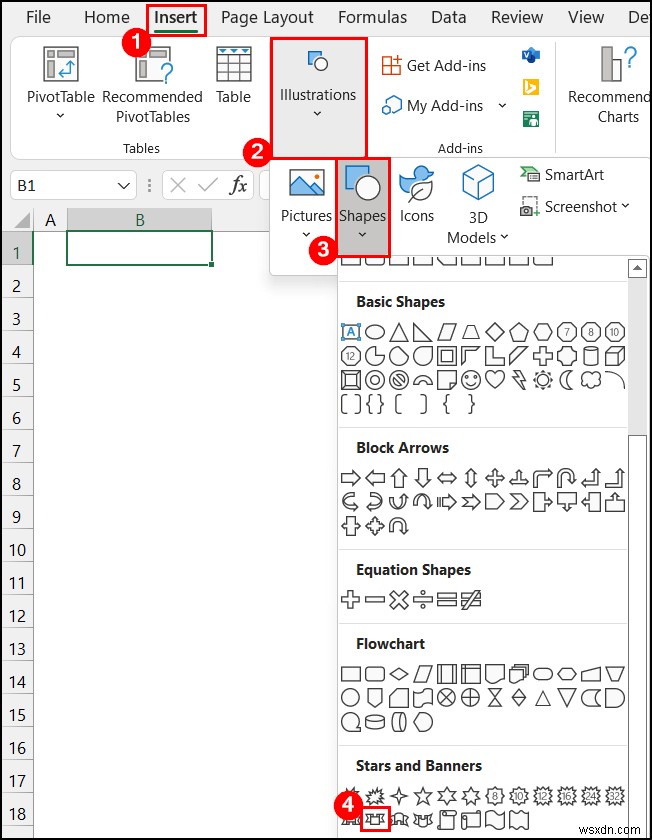Select the Lightning Bolt shape
Image resolution: width=652 pixels, height=840 pixels.
pyautogui.click(x=519, y=380)
